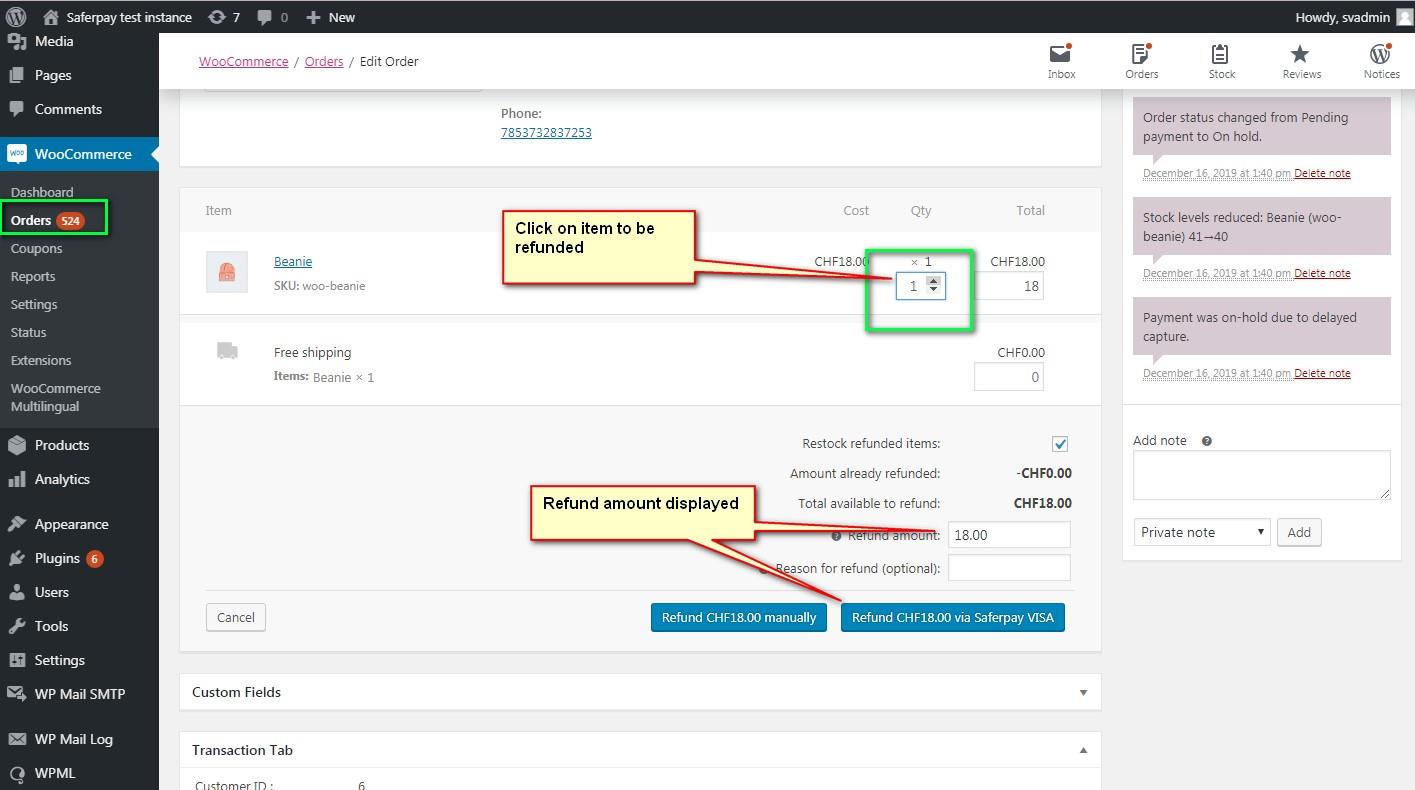Click the Beanie product link
1415x790 pixels.
[293, 261]
